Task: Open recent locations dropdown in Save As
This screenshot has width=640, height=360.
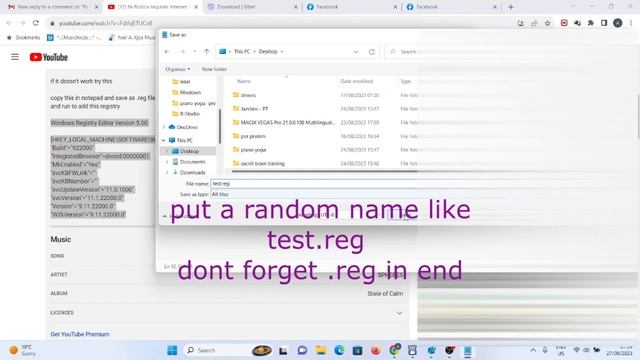Action: [x=195, y=52]
